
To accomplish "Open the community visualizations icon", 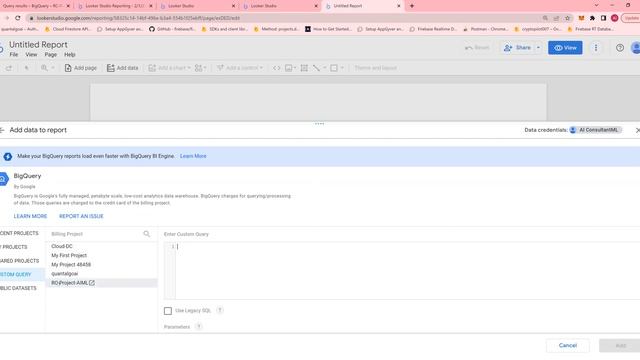I will 200,68.
